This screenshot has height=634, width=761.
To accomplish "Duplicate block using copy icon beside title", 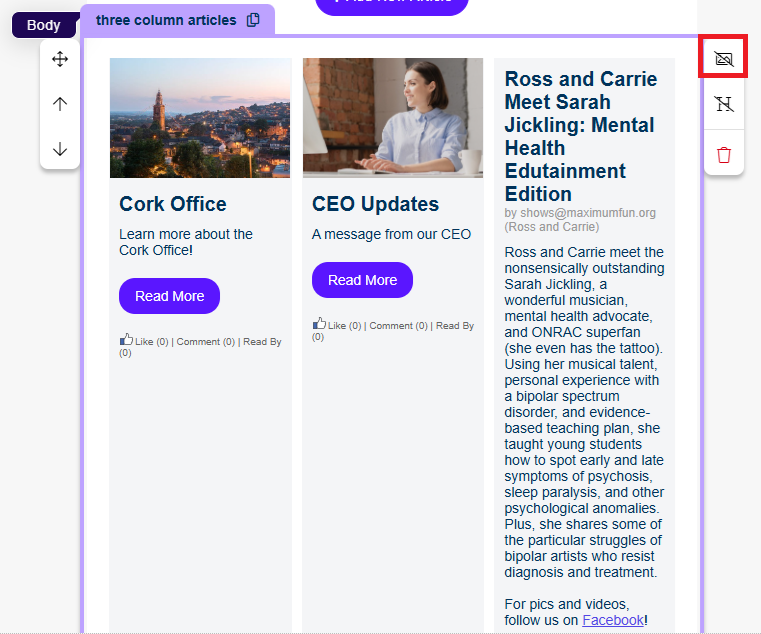I will click(253, 20).
